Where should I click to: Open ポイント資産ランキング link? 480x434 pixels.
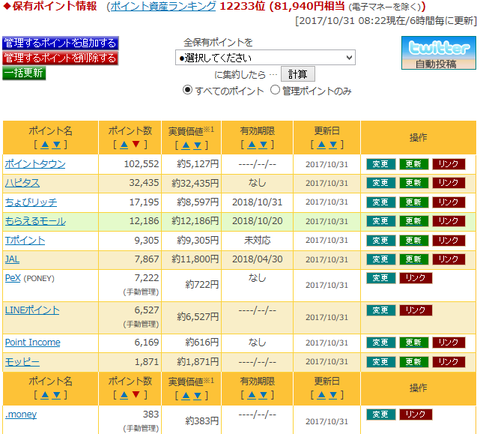tap(163, 6)
